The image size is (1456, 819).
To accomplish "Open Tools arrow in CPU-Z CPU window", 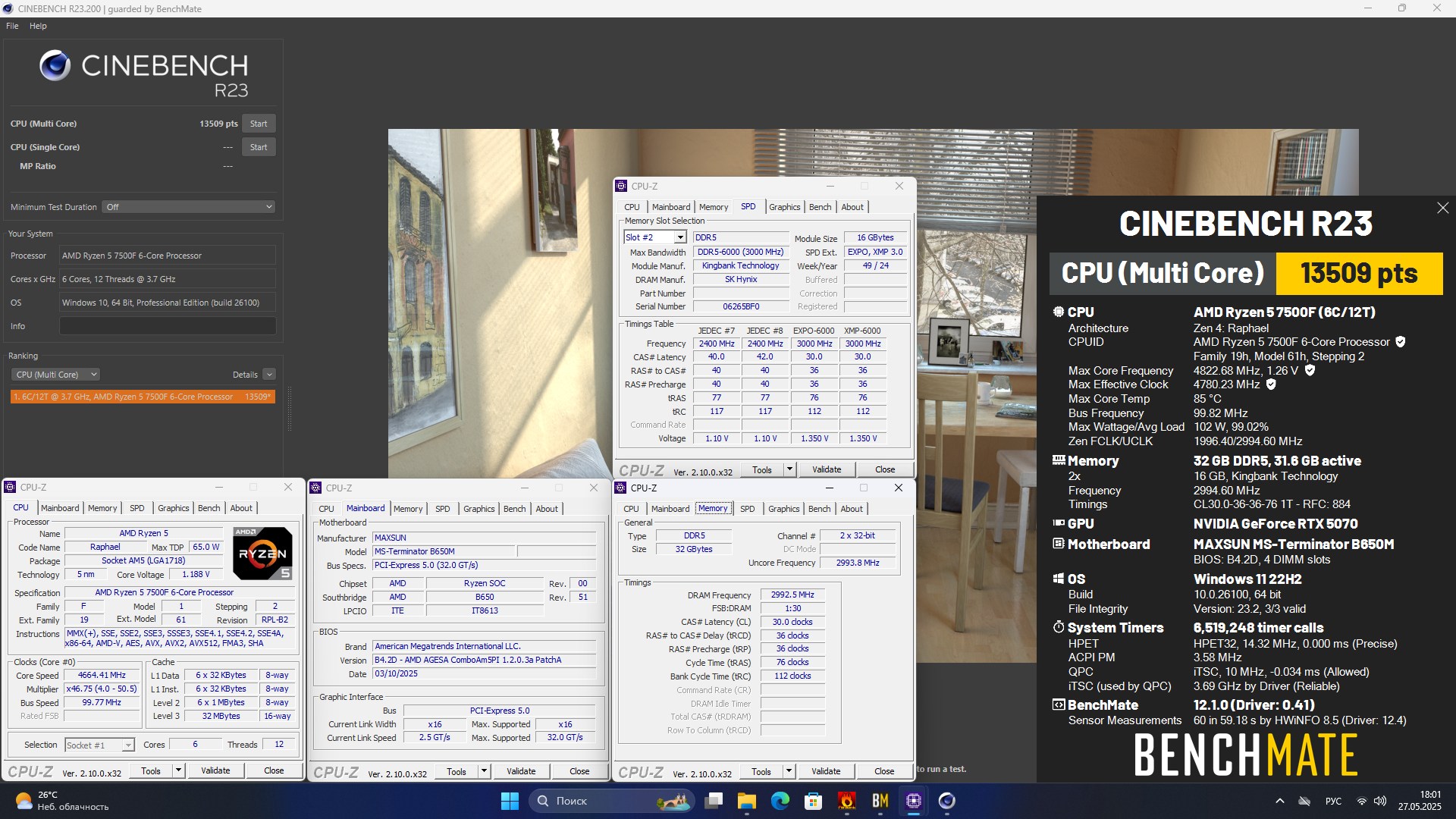I will click(178, 770).
